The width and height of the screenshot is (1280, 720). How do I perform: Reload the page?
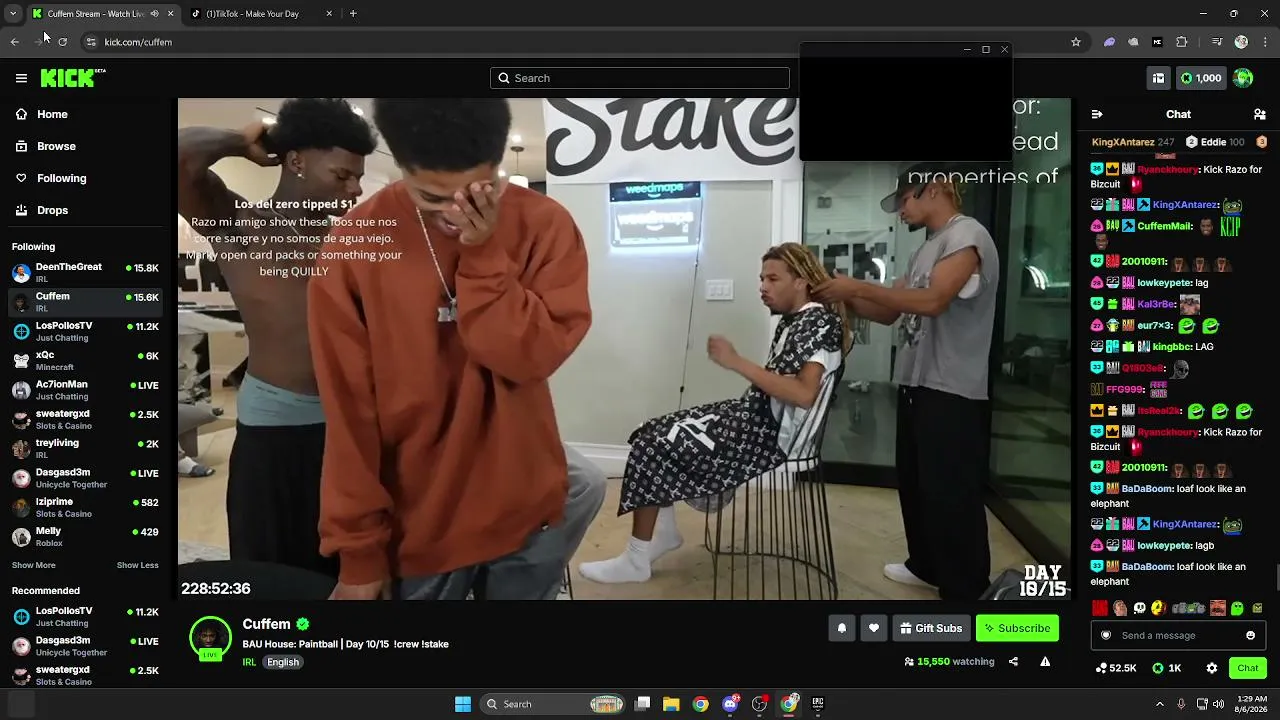pos(63,42)
